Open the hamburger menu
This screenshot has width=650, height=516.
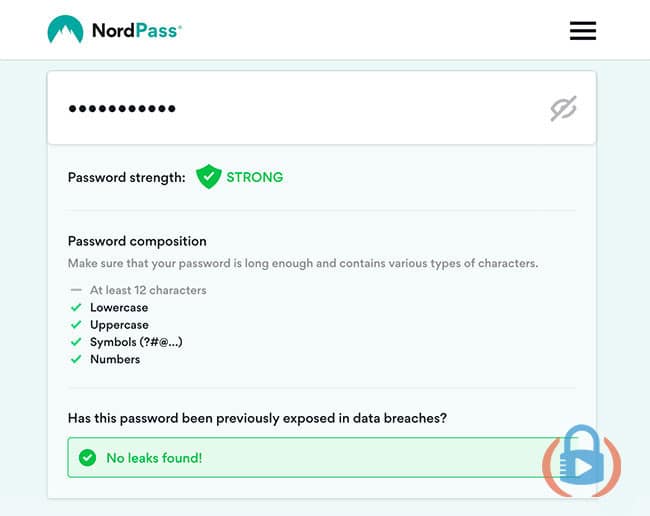point(583,31)
